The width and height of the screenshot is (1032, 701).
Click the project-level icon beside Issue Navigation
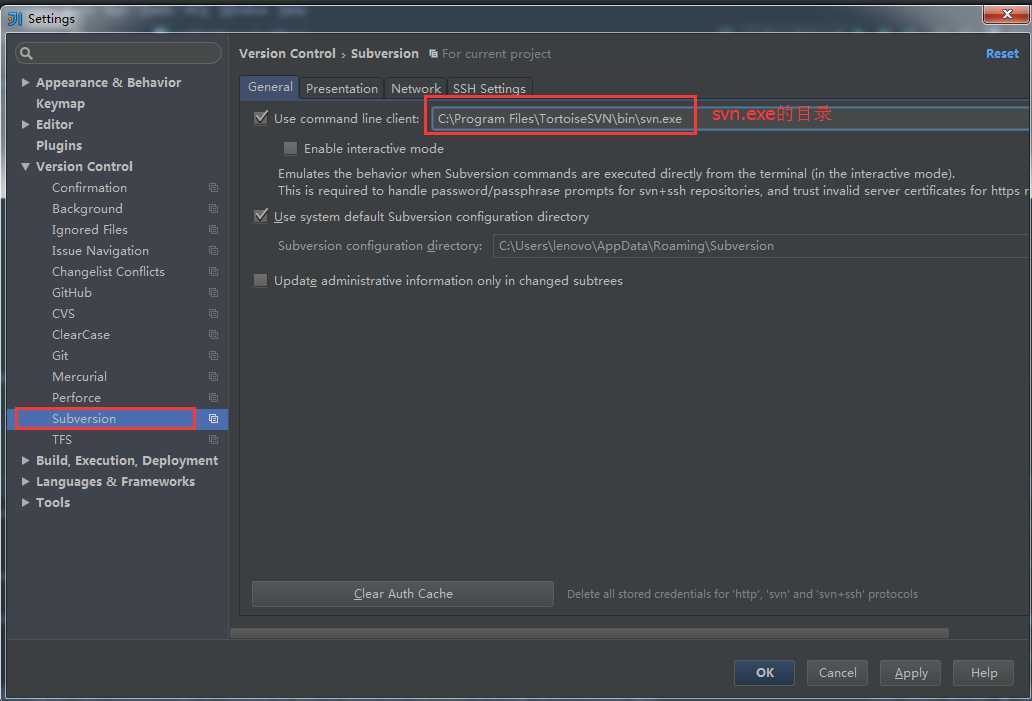click(213, 251)
